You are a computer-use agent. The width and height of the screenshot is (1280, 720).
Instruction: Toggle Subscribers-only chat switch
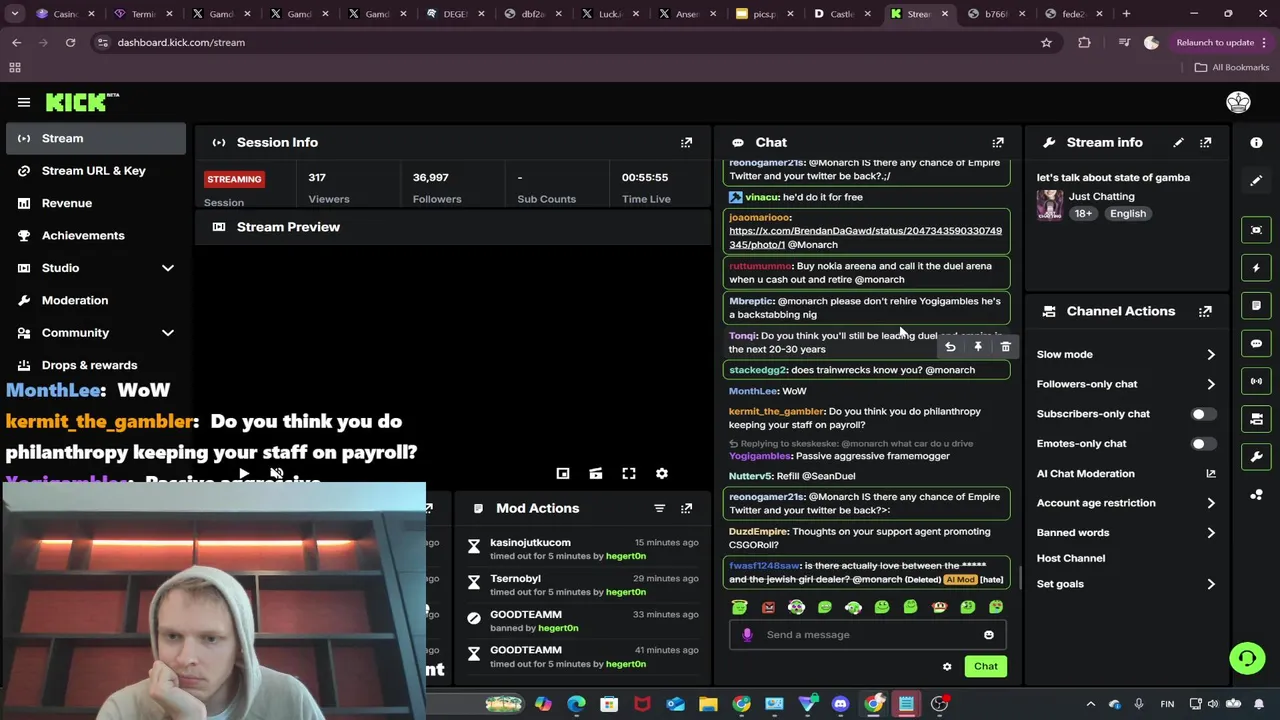click(1203, 414)
